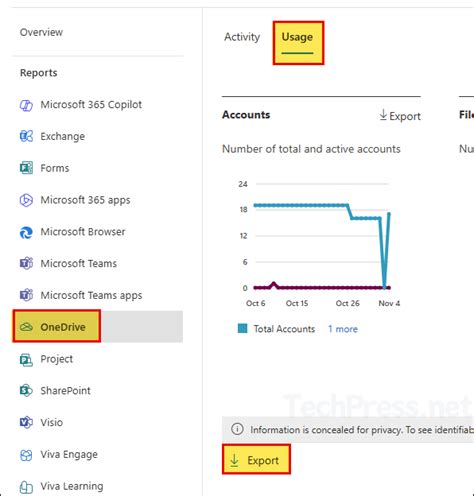Click 'Number of total and active accounts' text
474x496 pixels.
pos(311,149)
